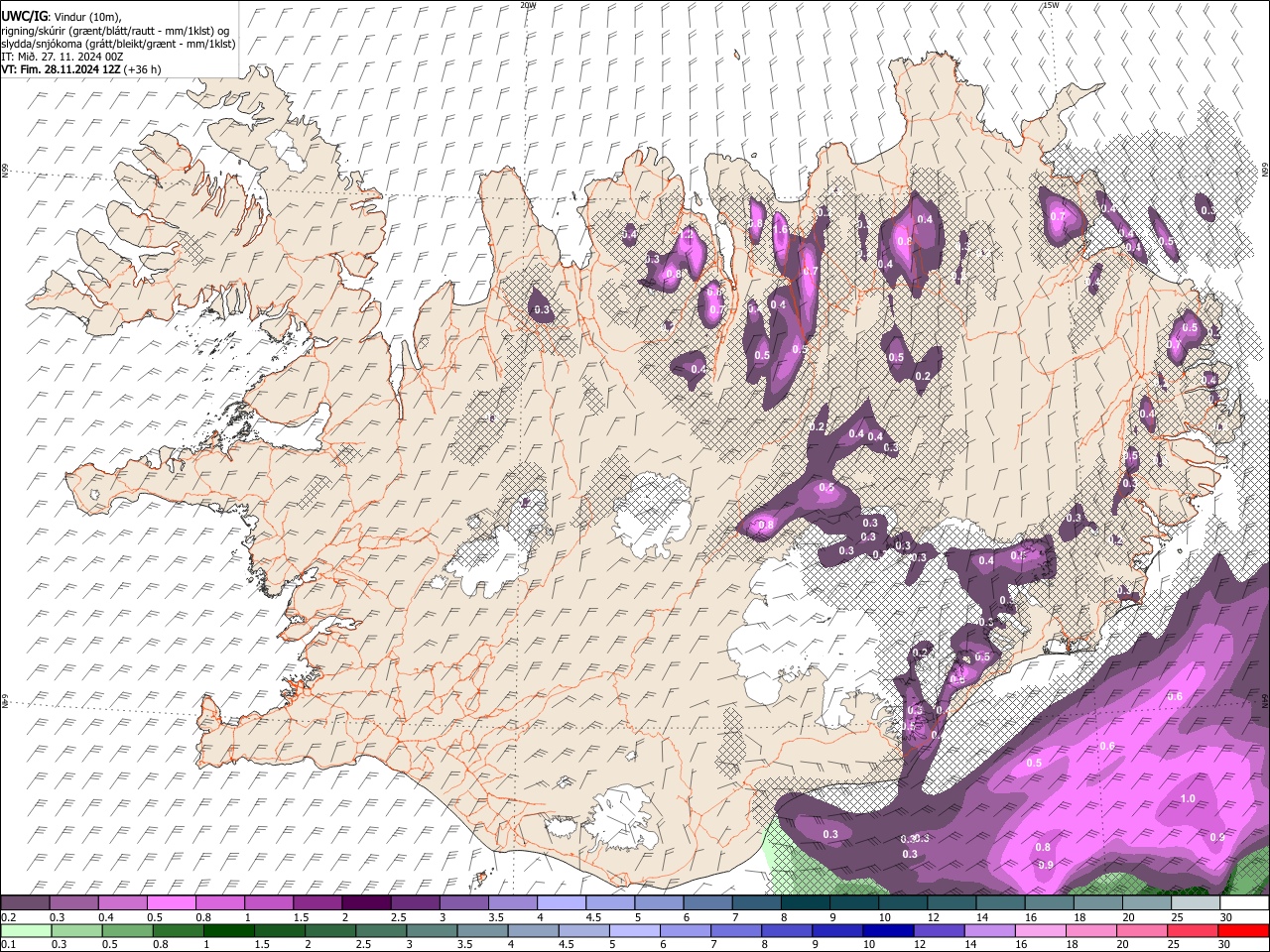This screenshot has width=1270, height=952.
Task: Click the "rigning/skúrir" rain description line
Action: coord(115,31)
